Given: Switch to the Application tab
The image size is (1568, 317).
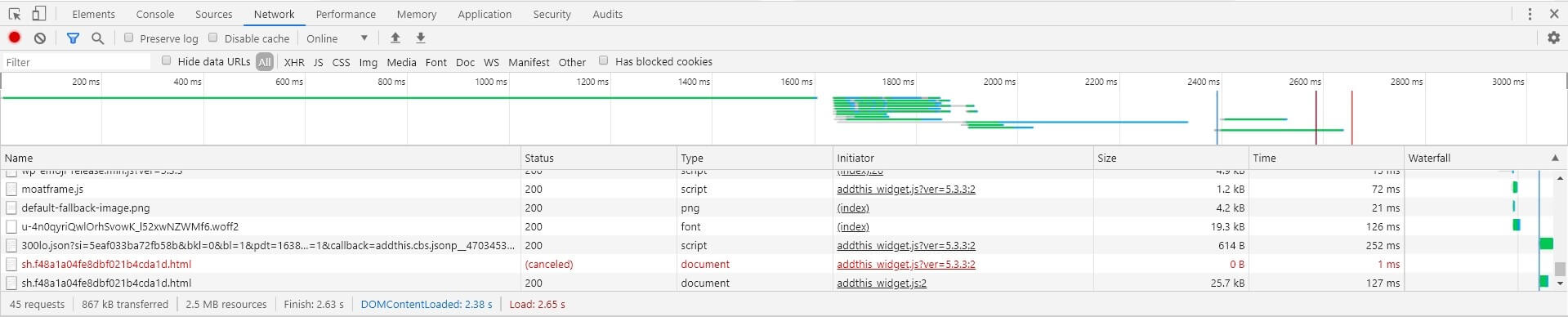Looking at the screenshot, I should click(x=485, y=14).
